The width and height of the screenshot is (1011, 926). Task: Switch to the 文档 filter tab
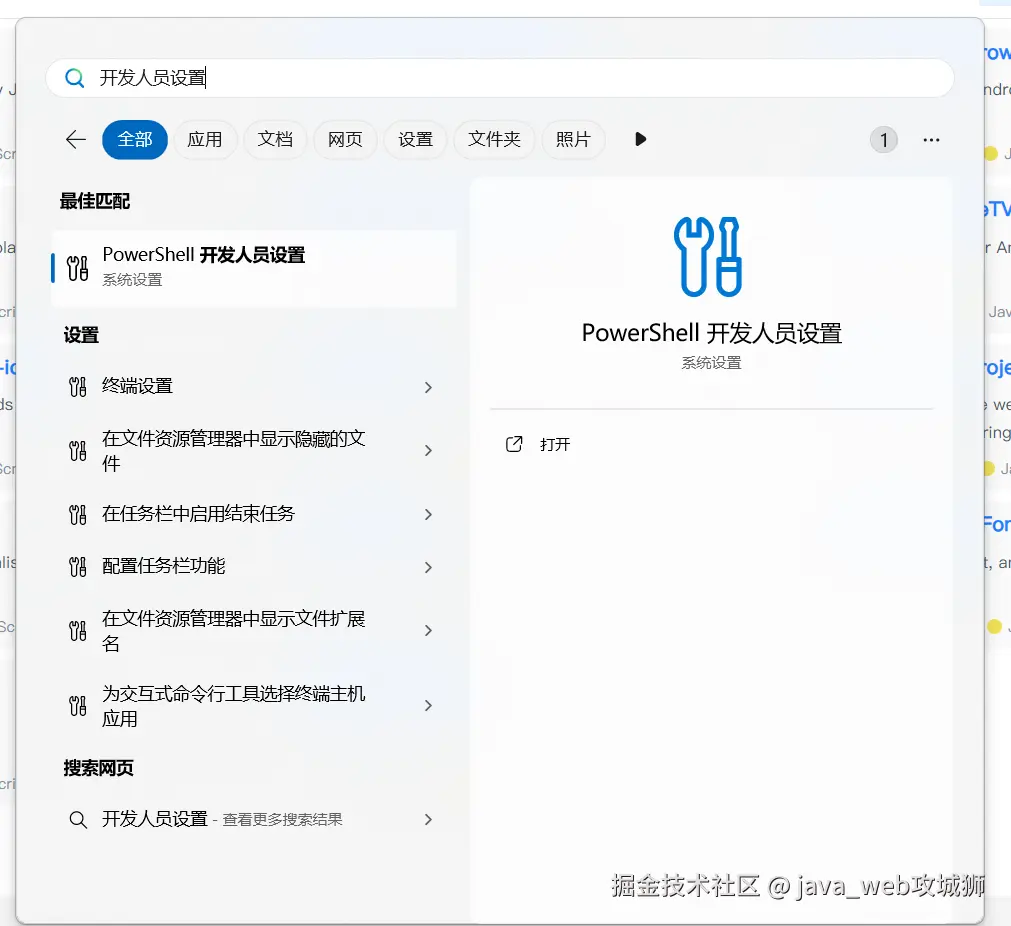click(275, 139)
